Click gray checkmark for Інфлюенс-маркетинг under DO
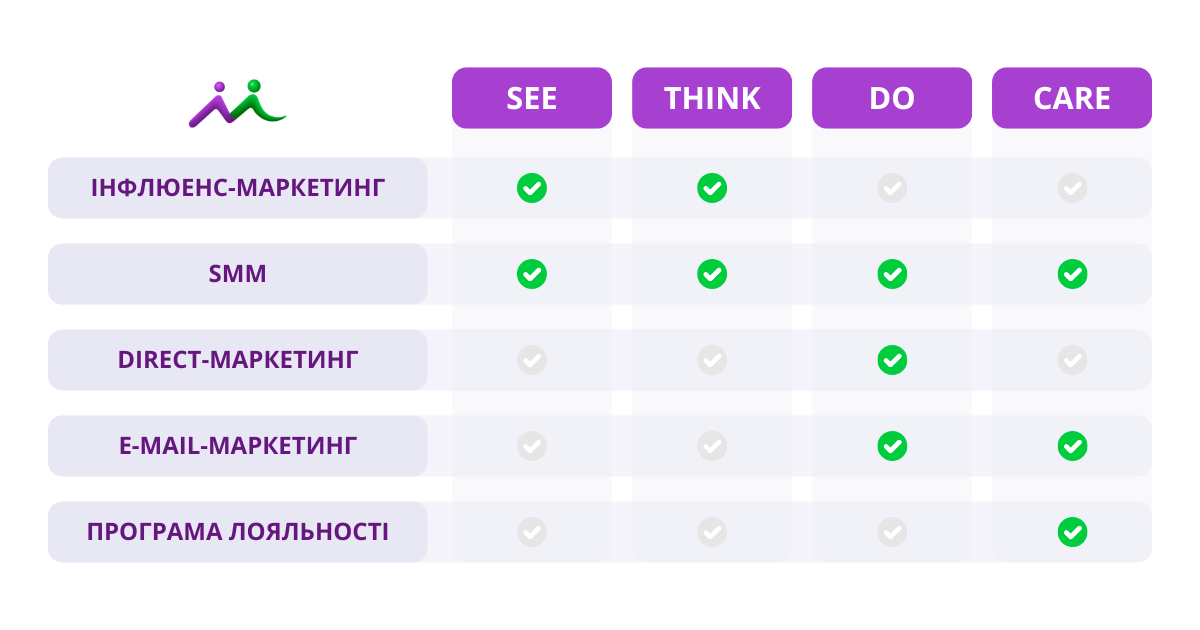 point(892,188)
